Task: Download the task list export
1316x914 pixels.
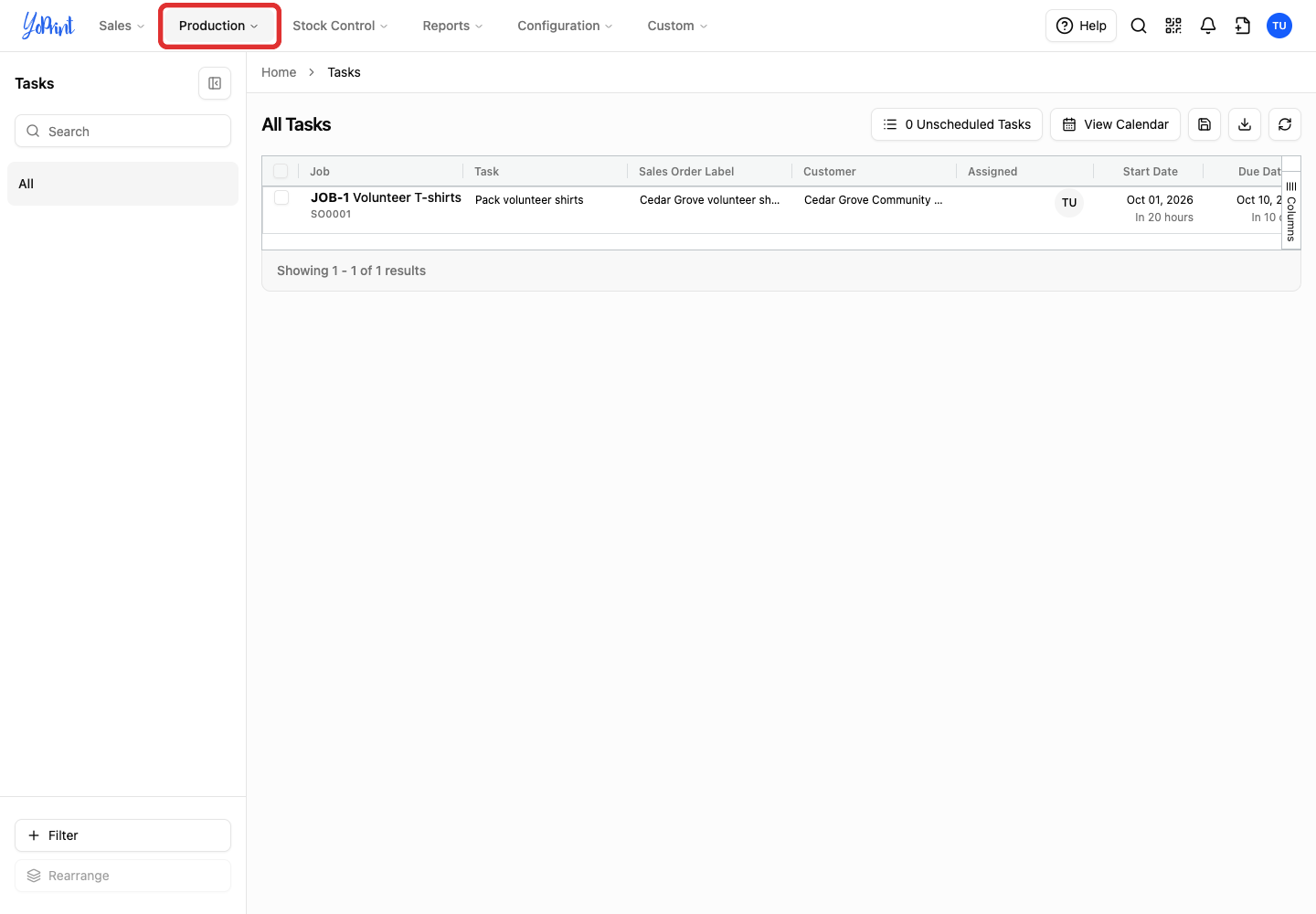Action: (x=1245, y=124)
